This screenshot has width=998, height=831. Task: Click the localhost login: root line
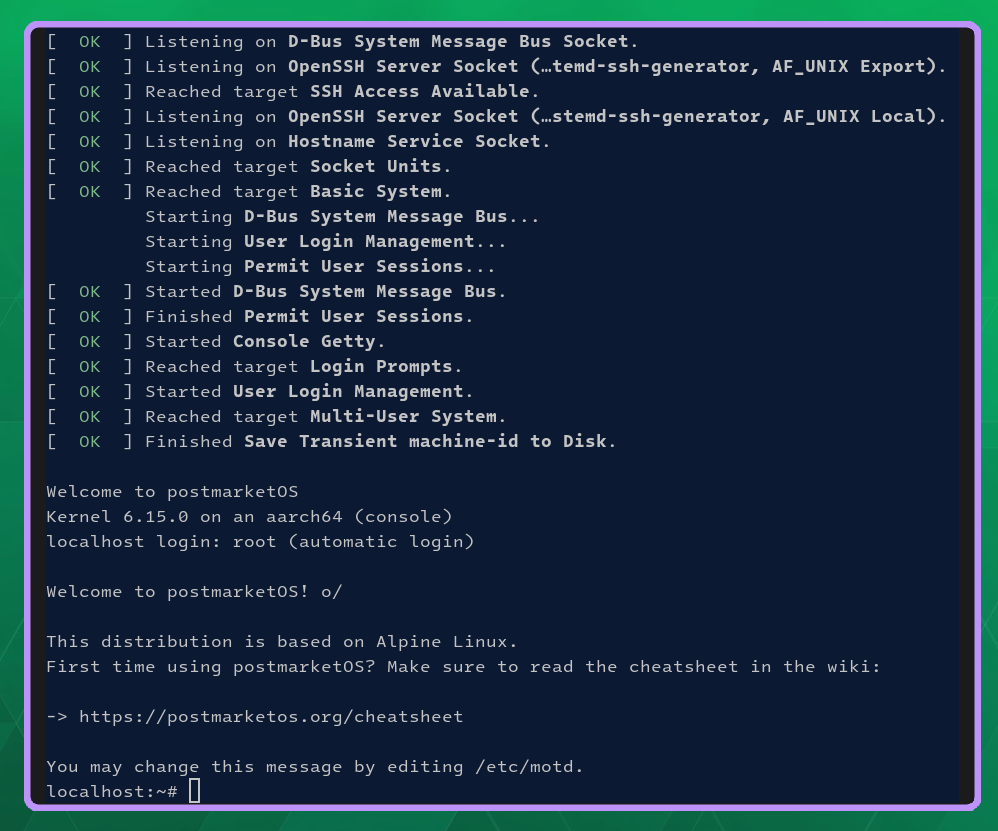pyautogui.click(x=260, y=541)
